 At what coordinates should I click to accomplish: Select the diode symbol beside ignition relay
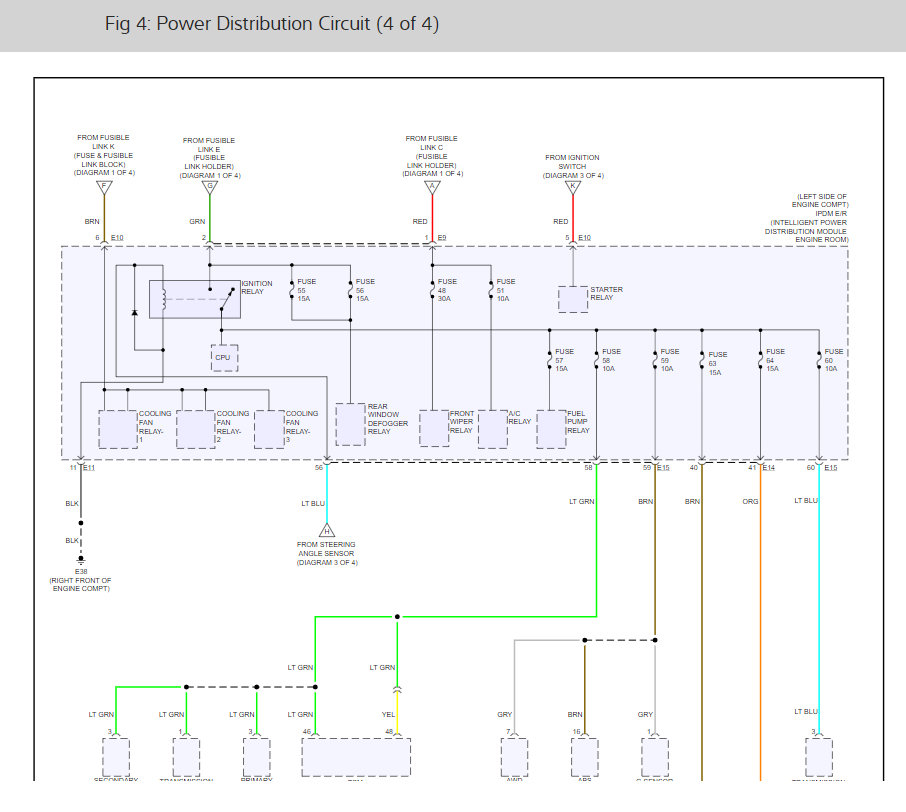[x=135, y=313]
